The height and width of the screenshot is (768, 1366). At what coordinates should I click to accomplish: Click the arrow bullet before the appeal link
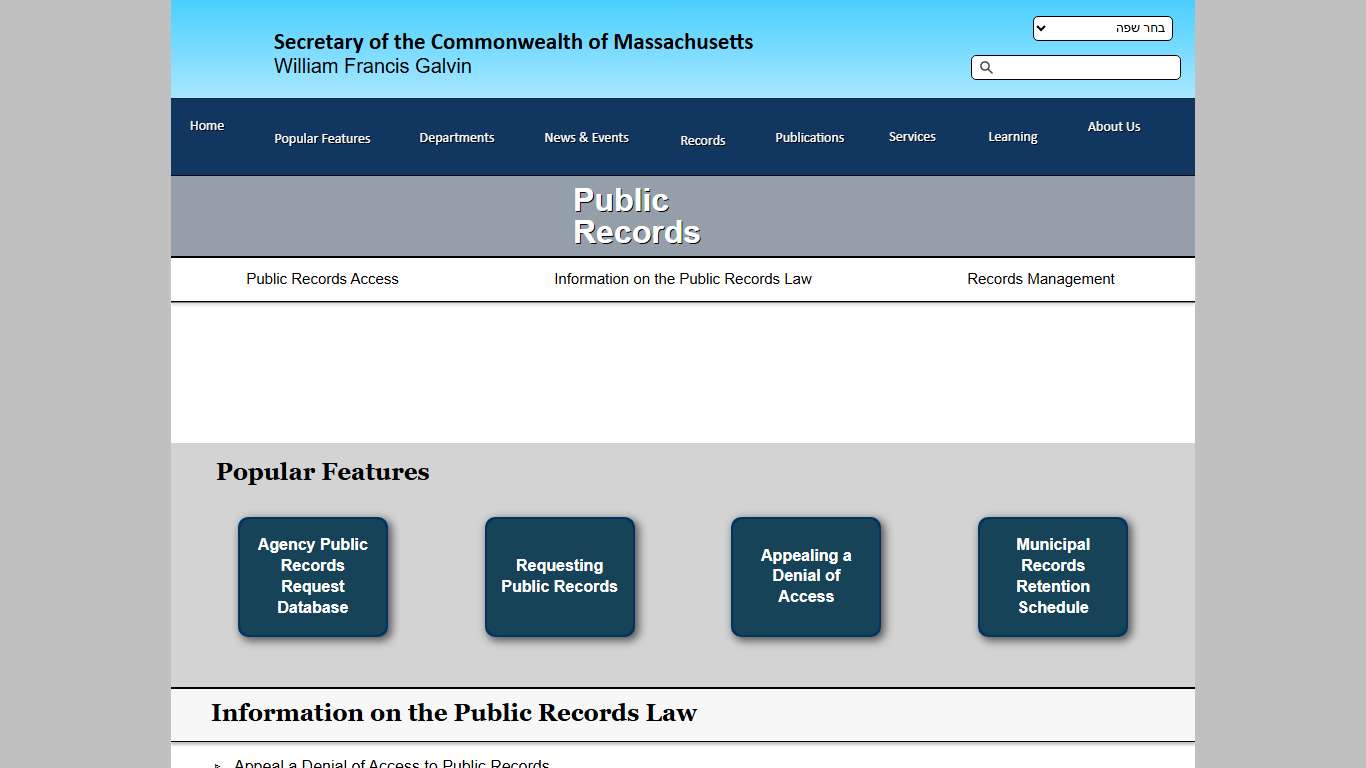217,764
